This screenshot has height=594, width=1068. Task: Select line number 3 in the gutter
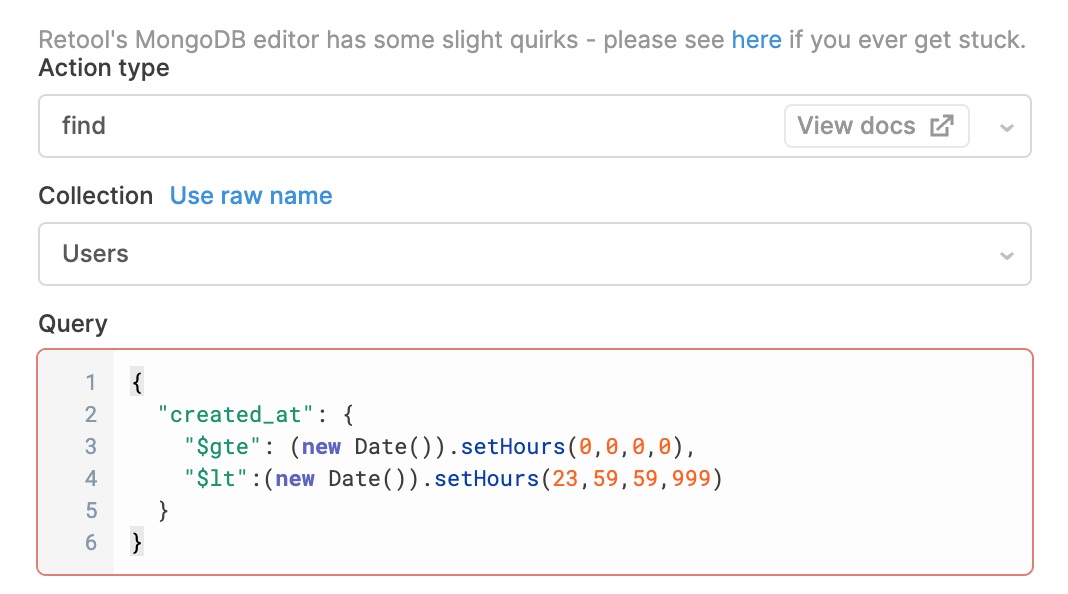91,446
